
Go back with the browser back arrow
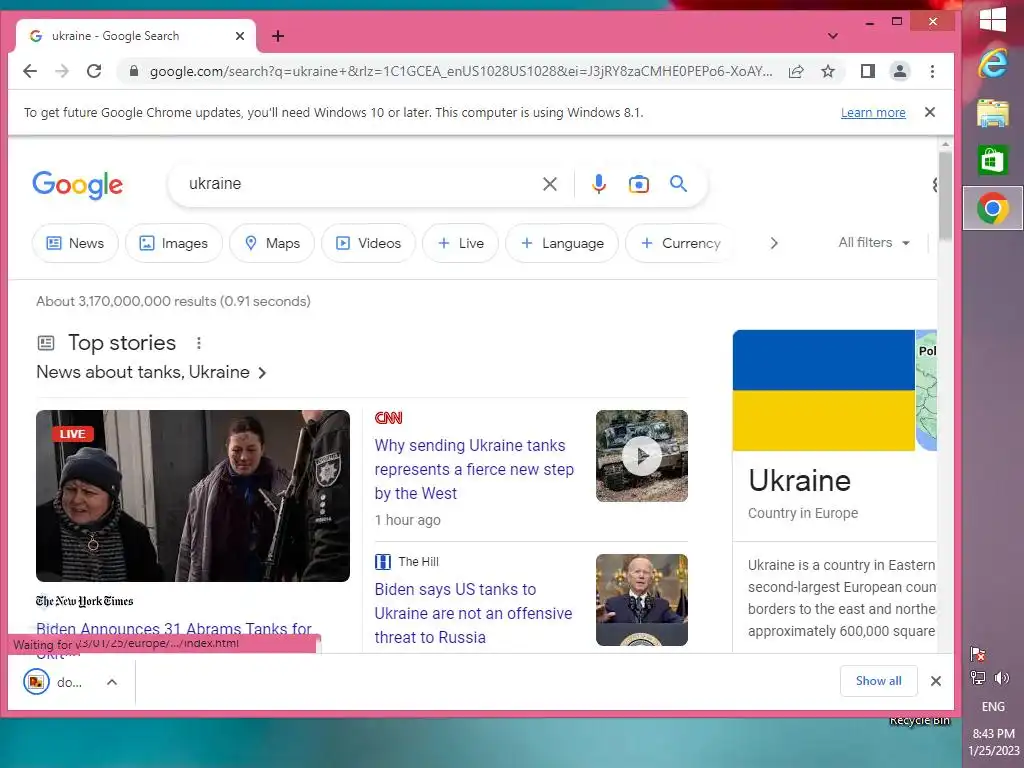coord(30,71)
